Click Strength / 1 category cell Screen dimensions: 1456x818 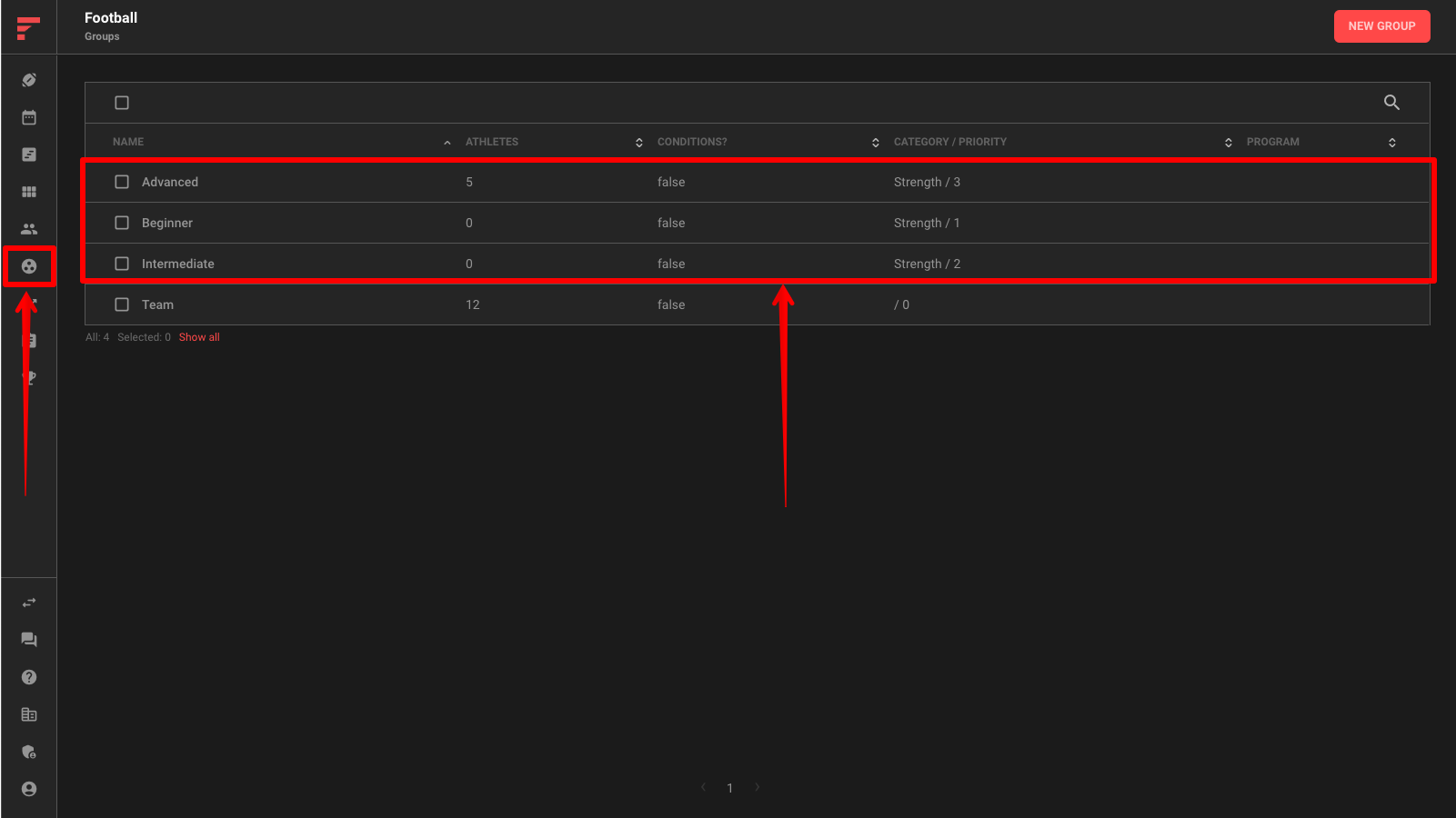(x=927, y=223)
